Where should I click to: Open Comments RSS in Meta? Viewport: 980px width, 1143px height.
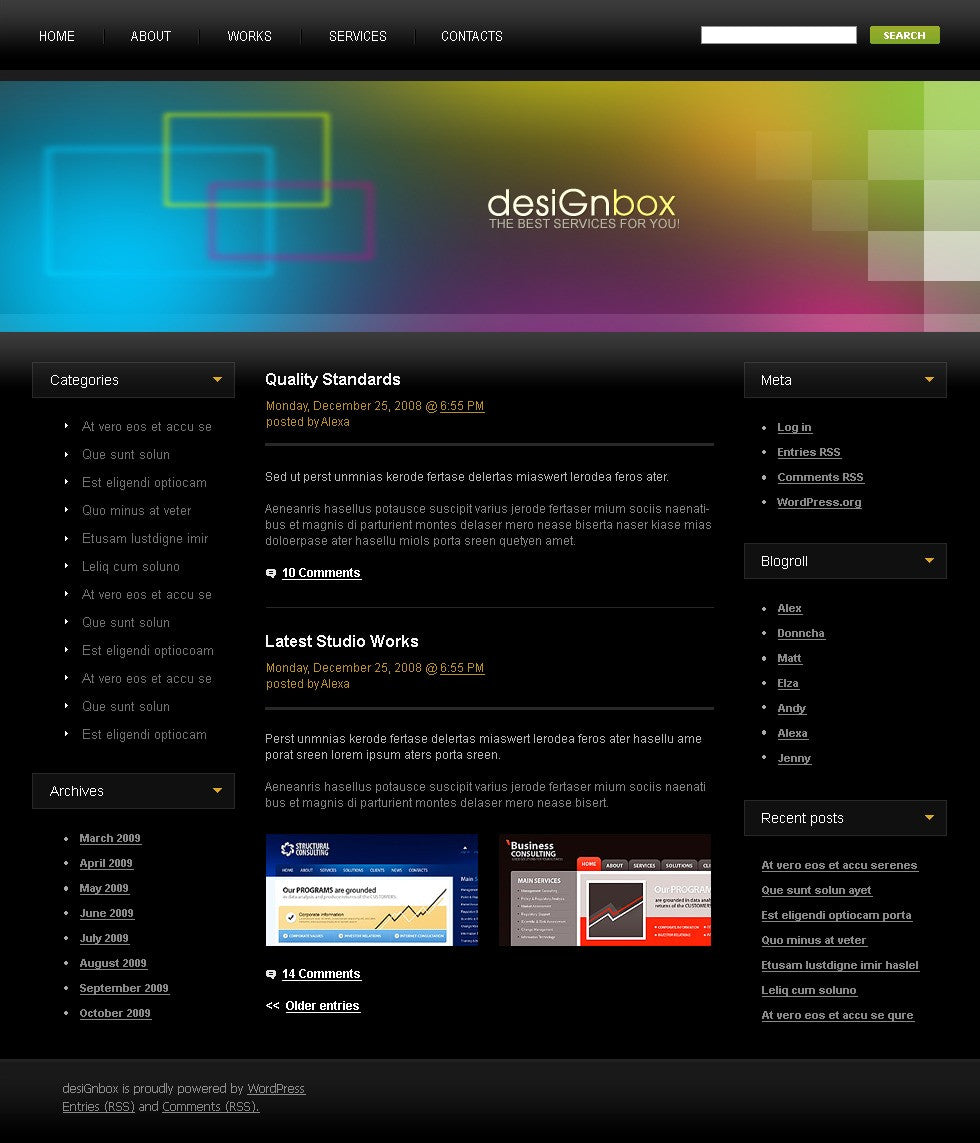click(820, 477)
